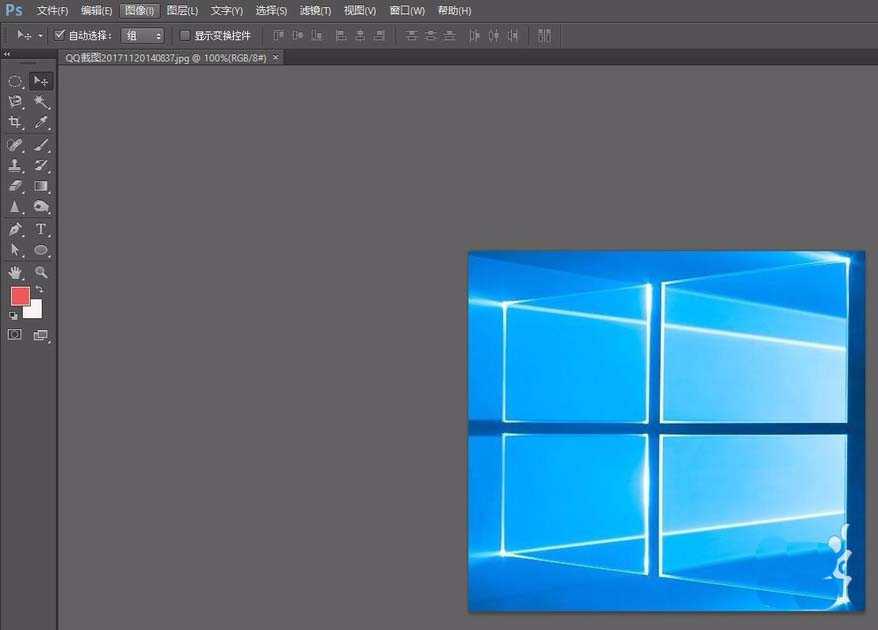
Task: Pick the Eyedropper tool
Action: tap(42, 123)
